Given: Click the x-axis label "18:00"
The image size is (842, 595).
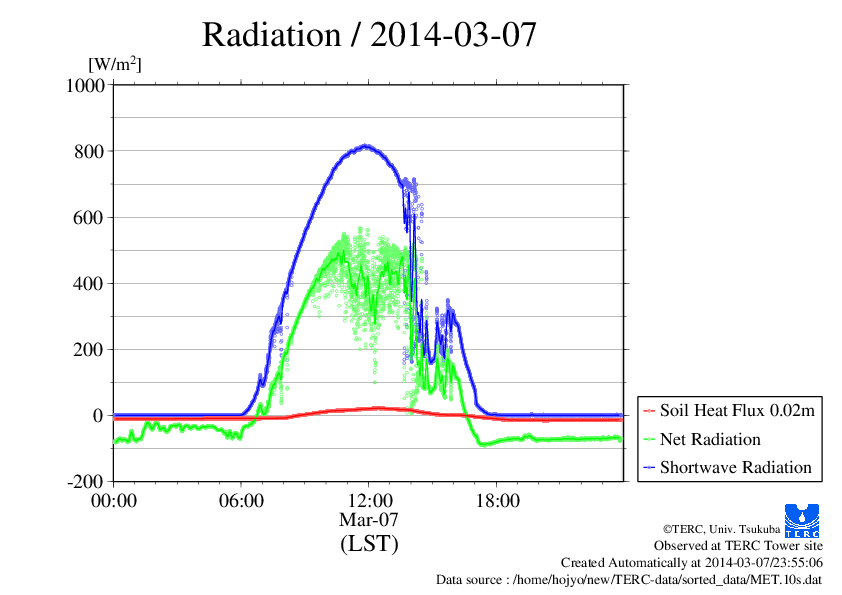Looking at the screenshot, I should [497, 501].
